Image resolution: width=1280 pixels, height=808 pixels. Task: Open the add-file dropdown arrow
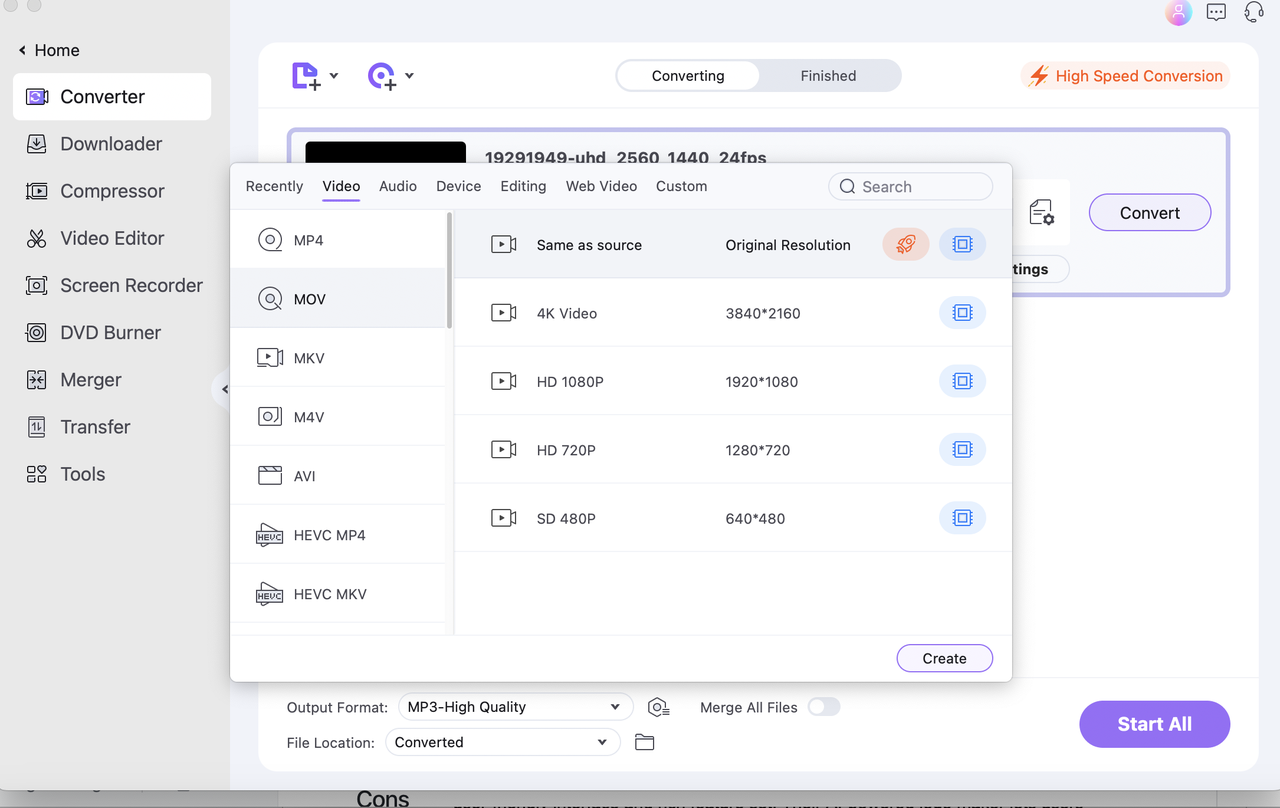pos(334,75)
